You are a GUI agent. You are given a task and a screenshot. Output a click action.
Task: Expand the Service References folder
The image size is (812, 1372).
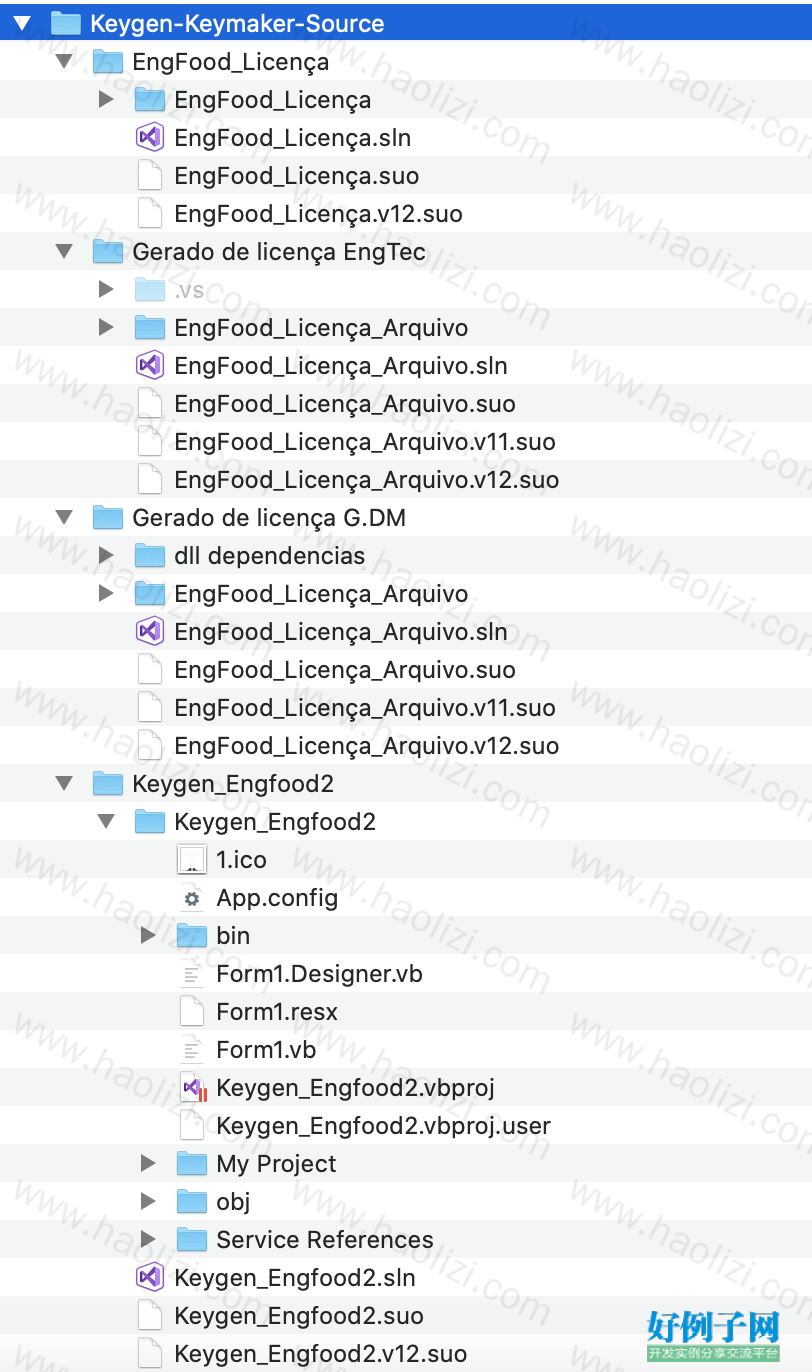148,1239
